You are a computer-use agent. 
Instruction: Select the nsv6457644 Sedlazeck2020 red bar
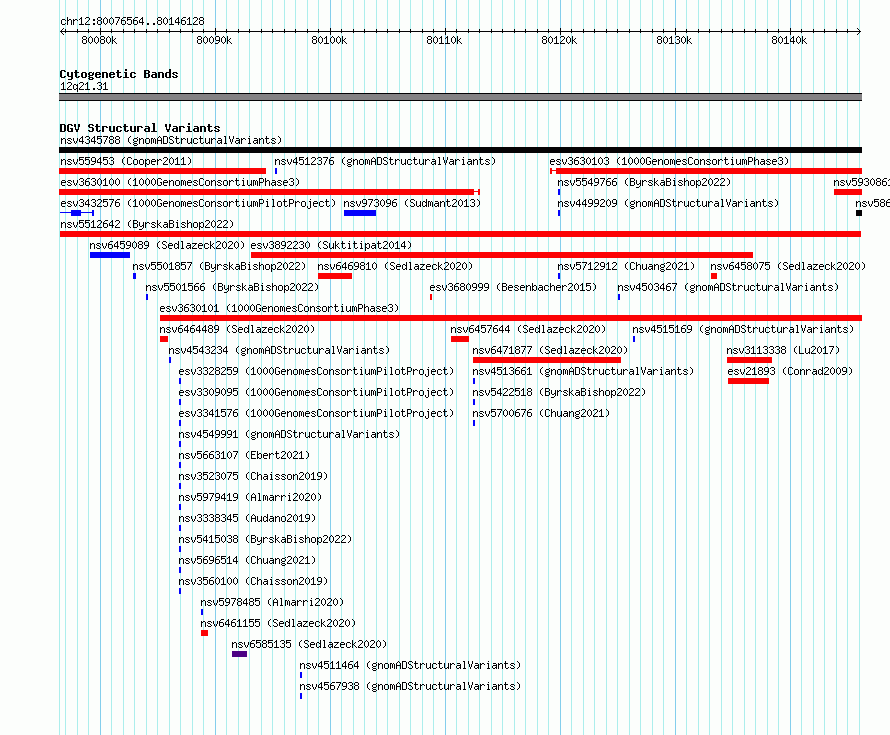[460, 339]
